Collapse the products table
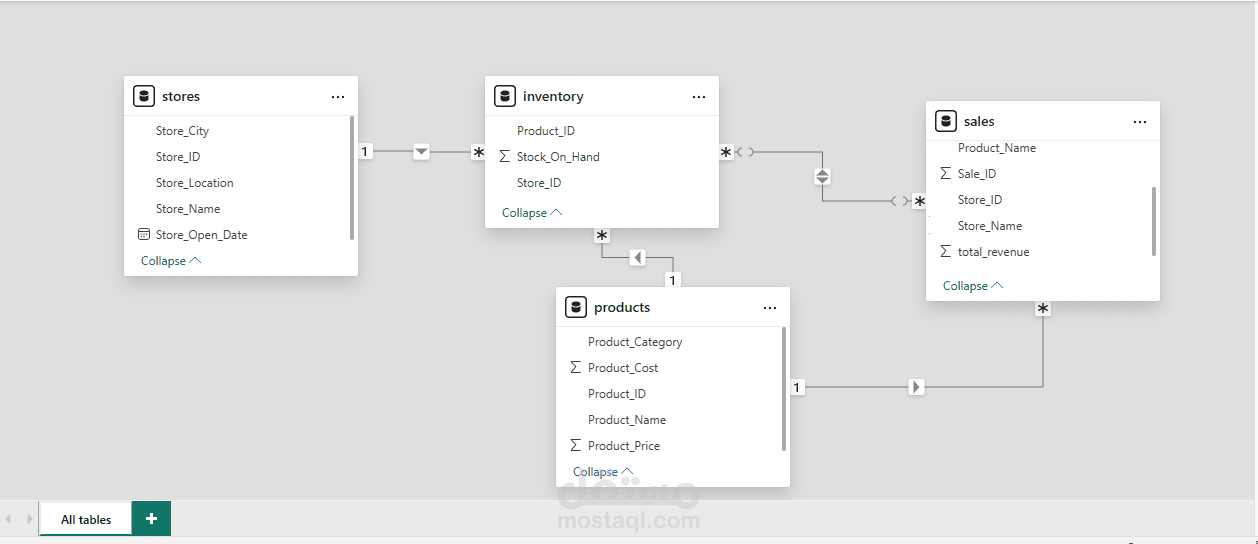Viewport: 1258px width, 544px height. 603,472
